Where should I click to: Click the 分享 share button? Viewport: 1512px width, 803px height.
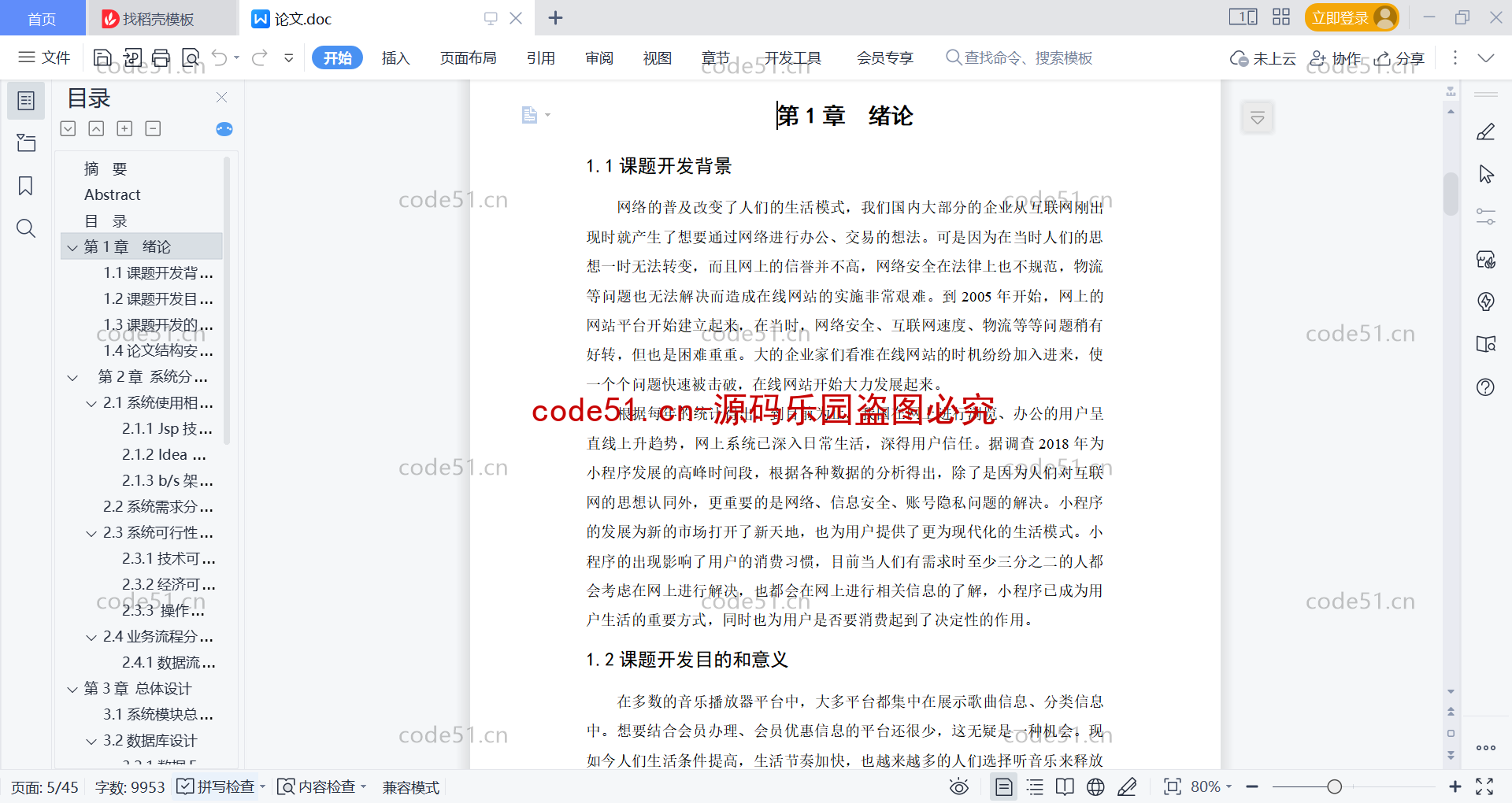click(1399, 58)
